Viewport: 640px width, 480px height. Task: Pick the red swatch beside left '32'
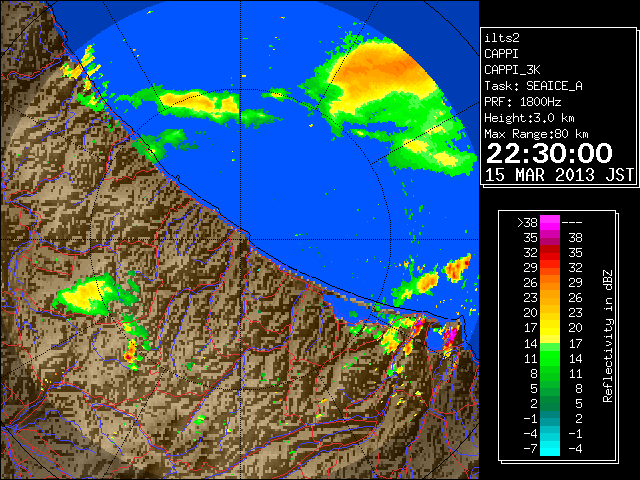click(550, 253)
